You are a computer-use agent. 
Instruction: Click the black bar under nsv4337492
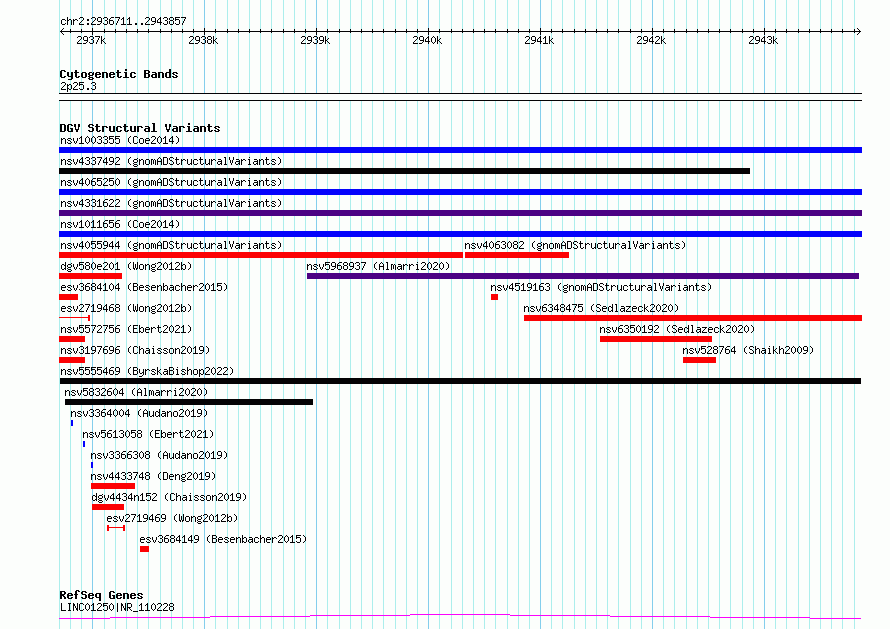coord(405,171)
